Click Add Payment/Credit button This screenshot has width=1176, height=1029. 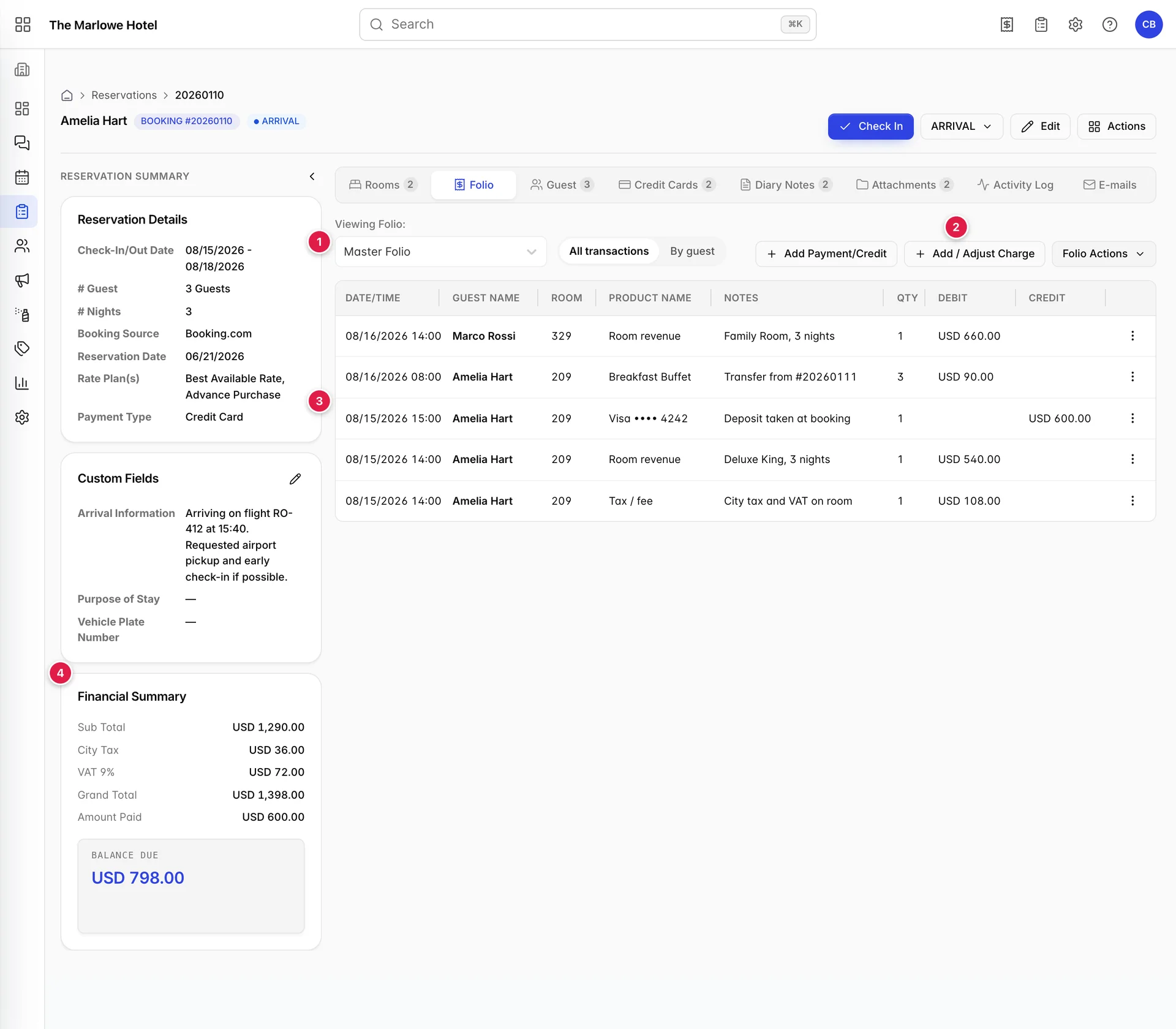[826, 254]
